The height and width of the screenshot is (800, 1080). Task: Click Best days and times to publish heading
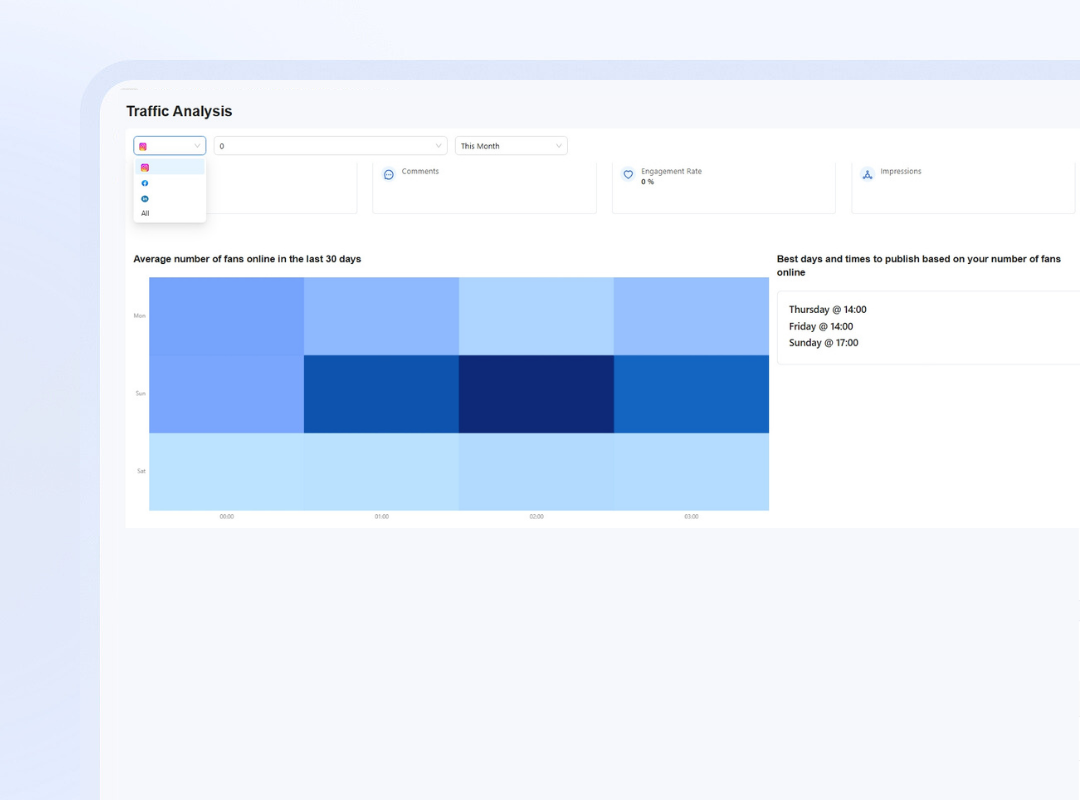pos(919,266)
